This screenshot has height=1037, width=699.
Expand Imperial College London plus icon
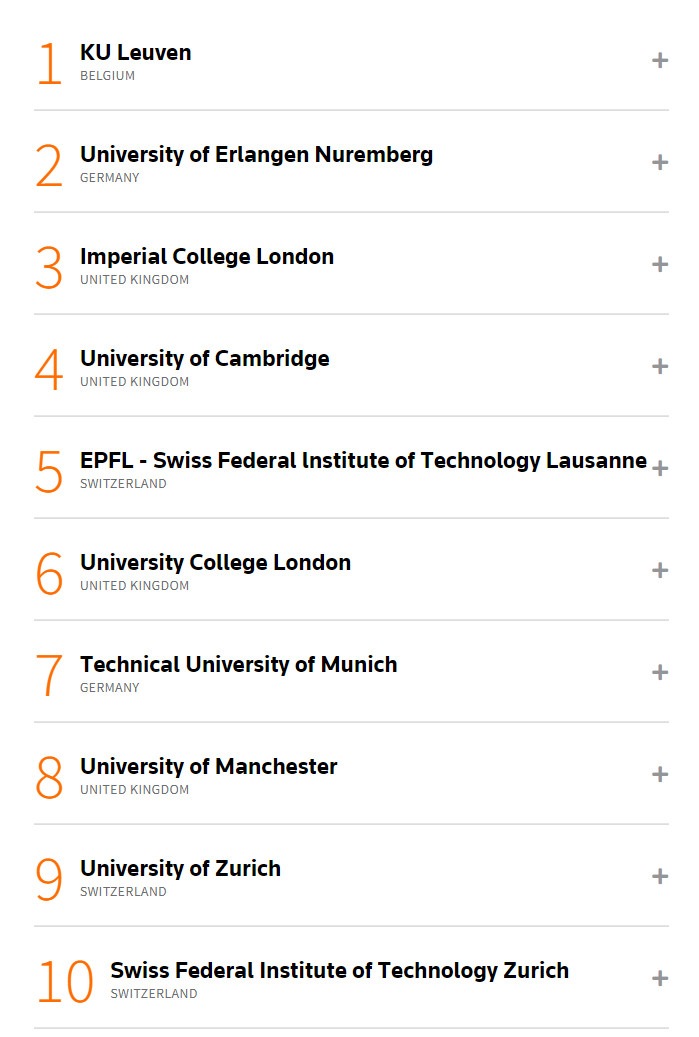tap(659, 265)
